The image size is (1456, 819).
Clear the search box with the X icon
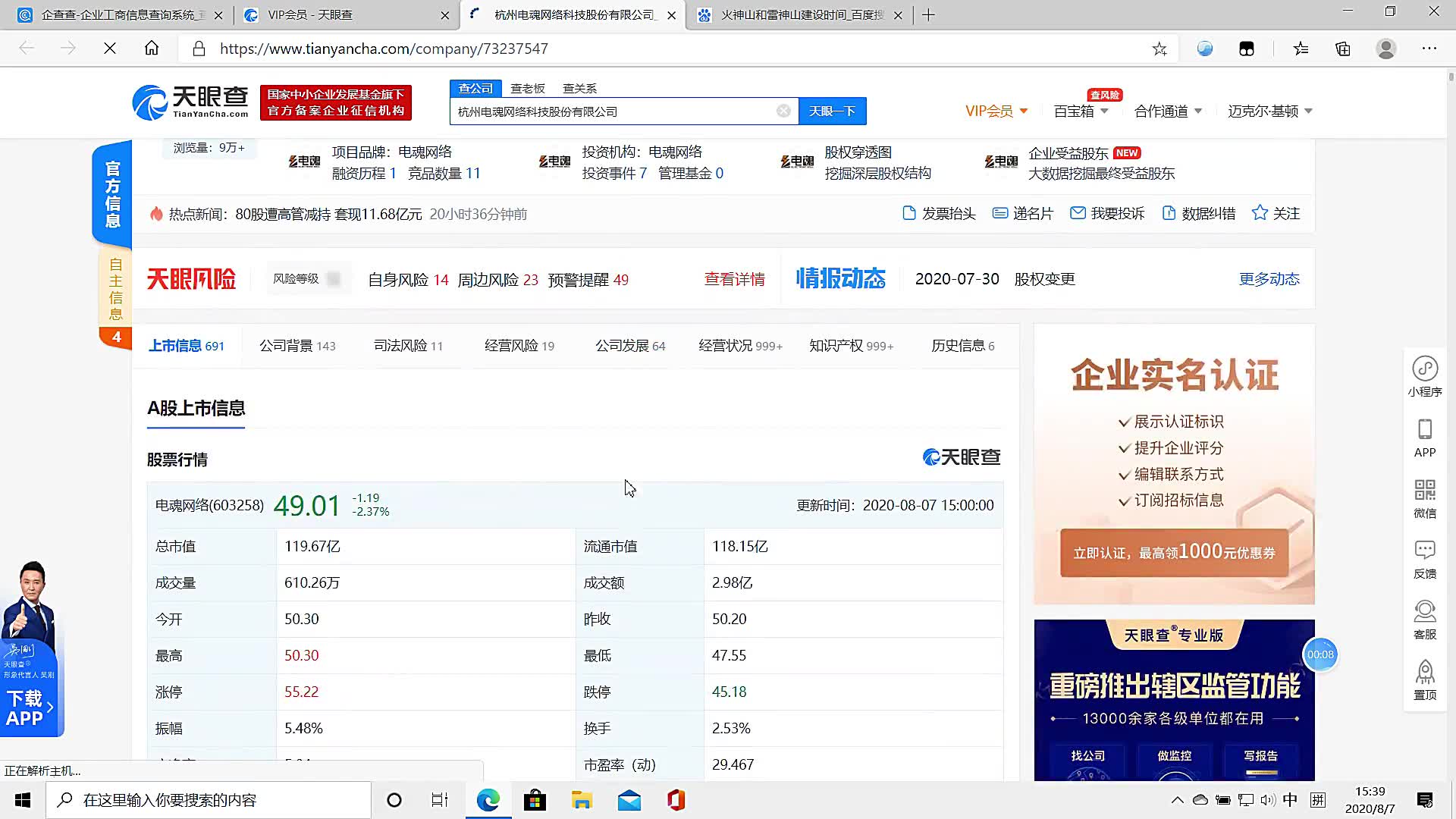[x=783, y=111]
